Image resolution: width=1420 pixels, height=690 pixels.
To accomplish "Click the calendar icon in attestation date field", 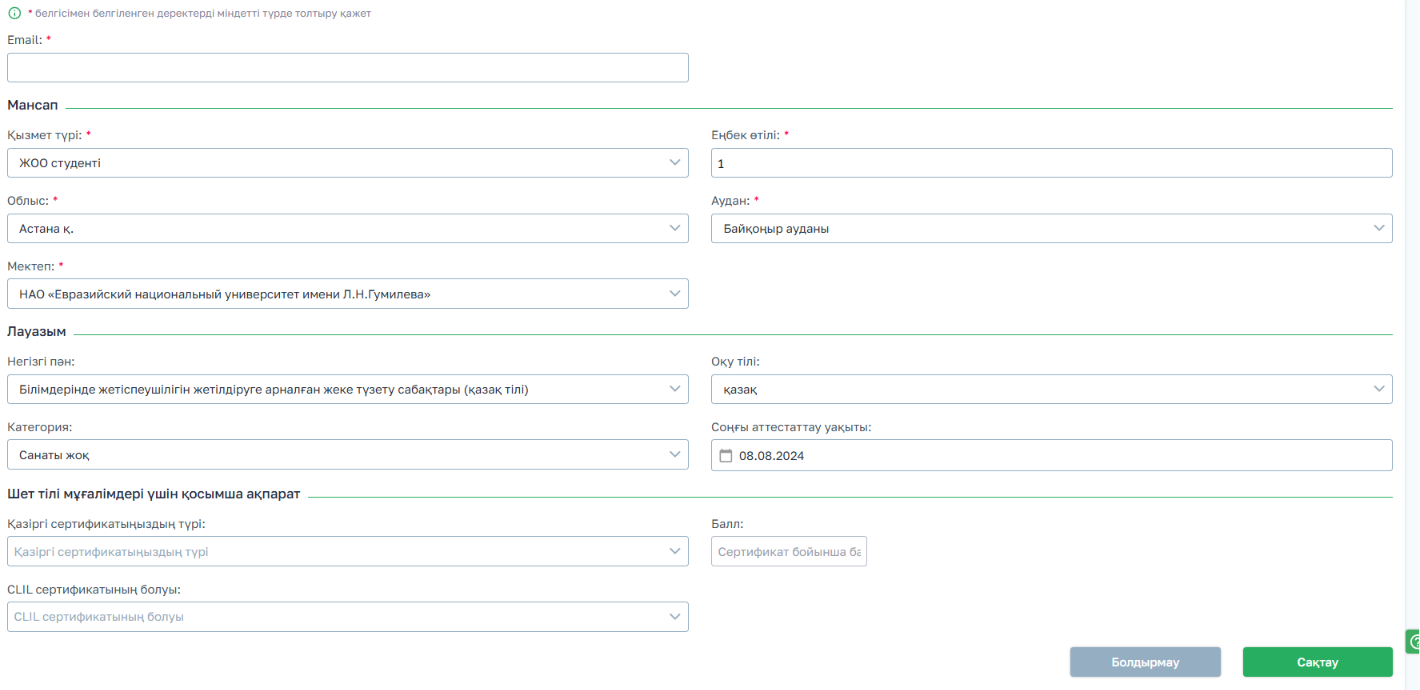I will tap(727, 455).
